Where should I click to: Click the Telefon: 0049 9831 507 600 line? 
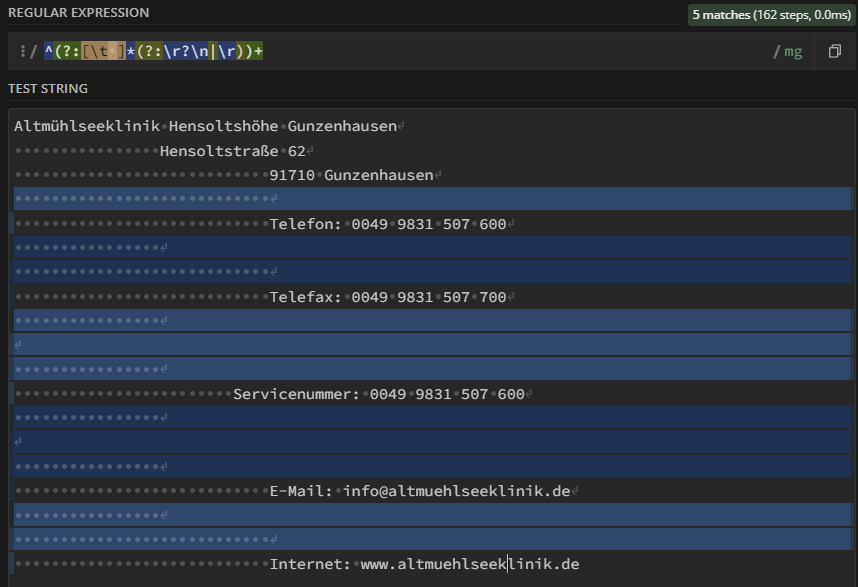[x=388, y=224]
